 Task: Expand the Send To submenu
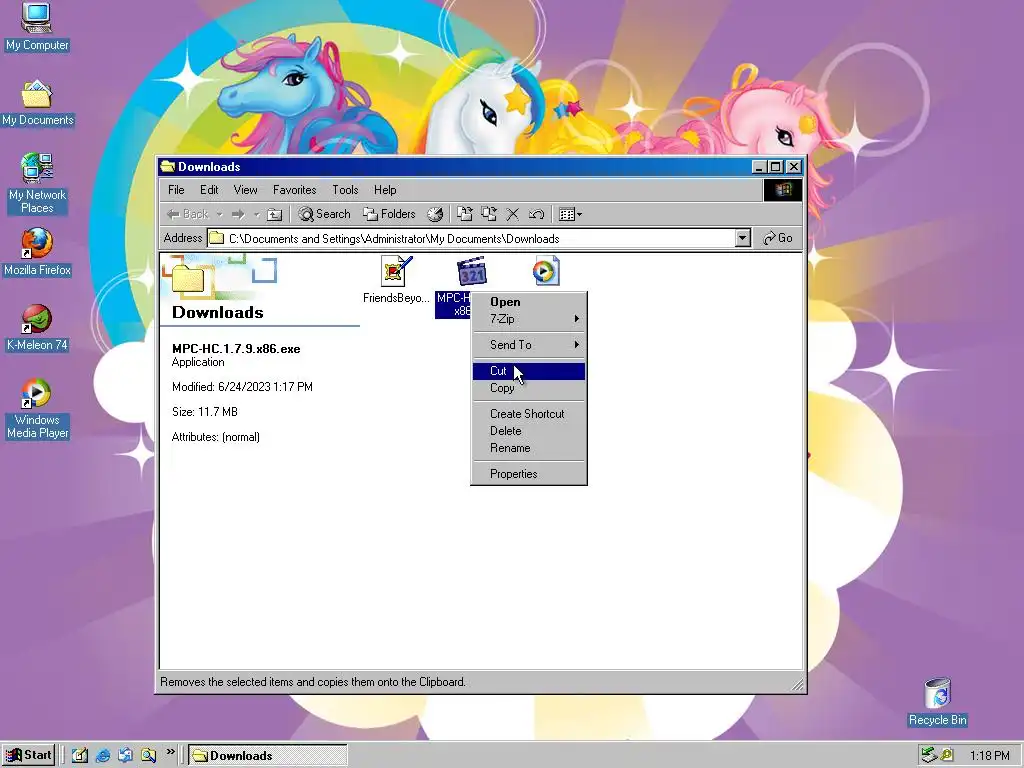click(528, 345)
